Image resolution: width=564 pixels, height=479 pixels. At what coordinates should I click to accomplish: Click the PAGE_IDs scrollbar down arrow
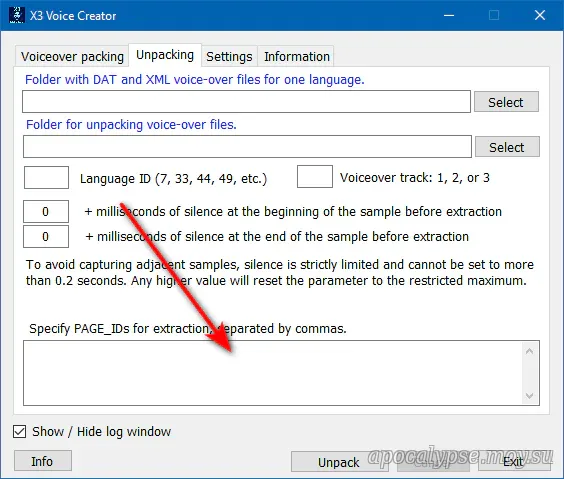(x=529, y=396)
